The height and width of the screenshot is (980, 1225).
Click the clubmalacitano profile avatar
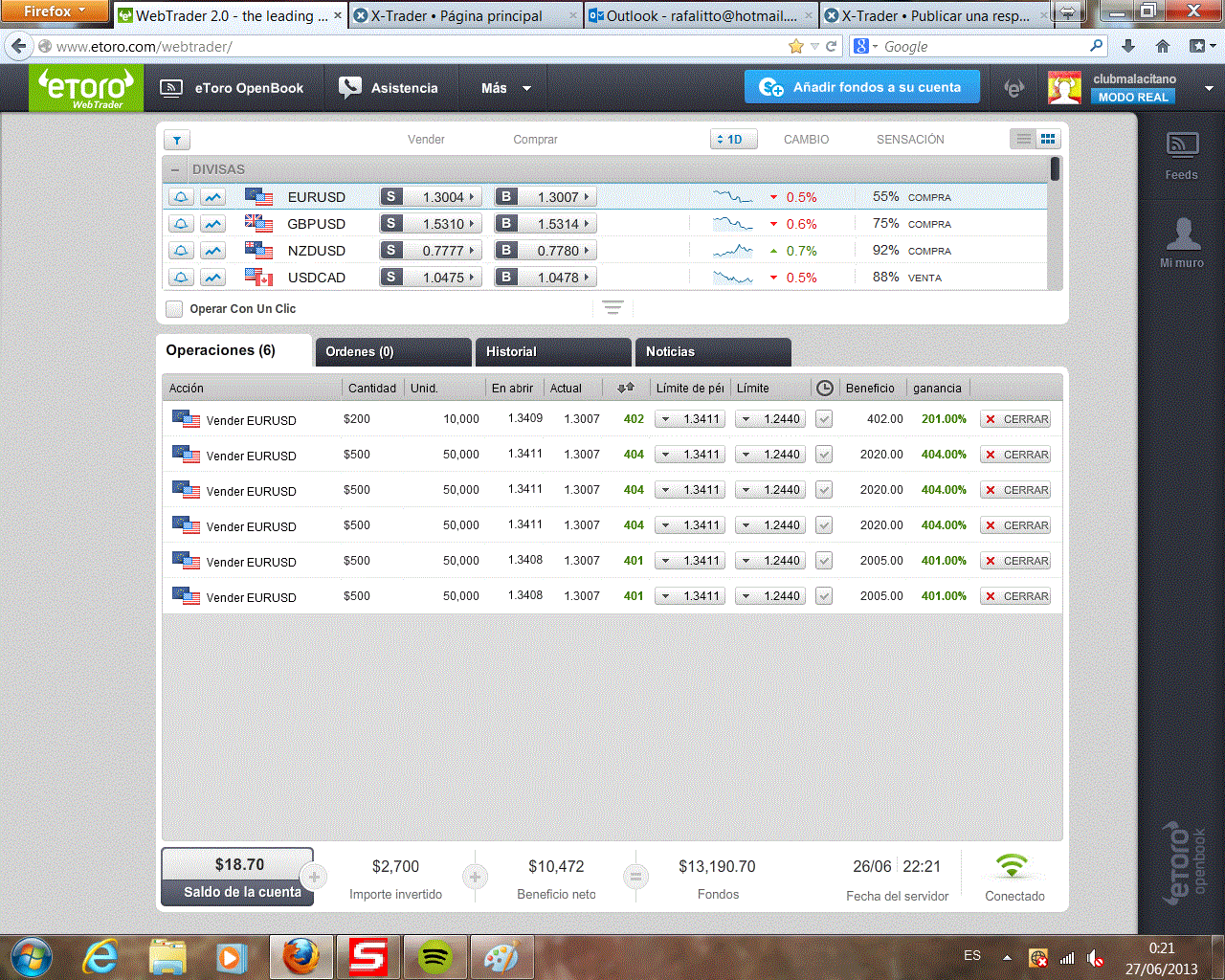[1064, 88]
